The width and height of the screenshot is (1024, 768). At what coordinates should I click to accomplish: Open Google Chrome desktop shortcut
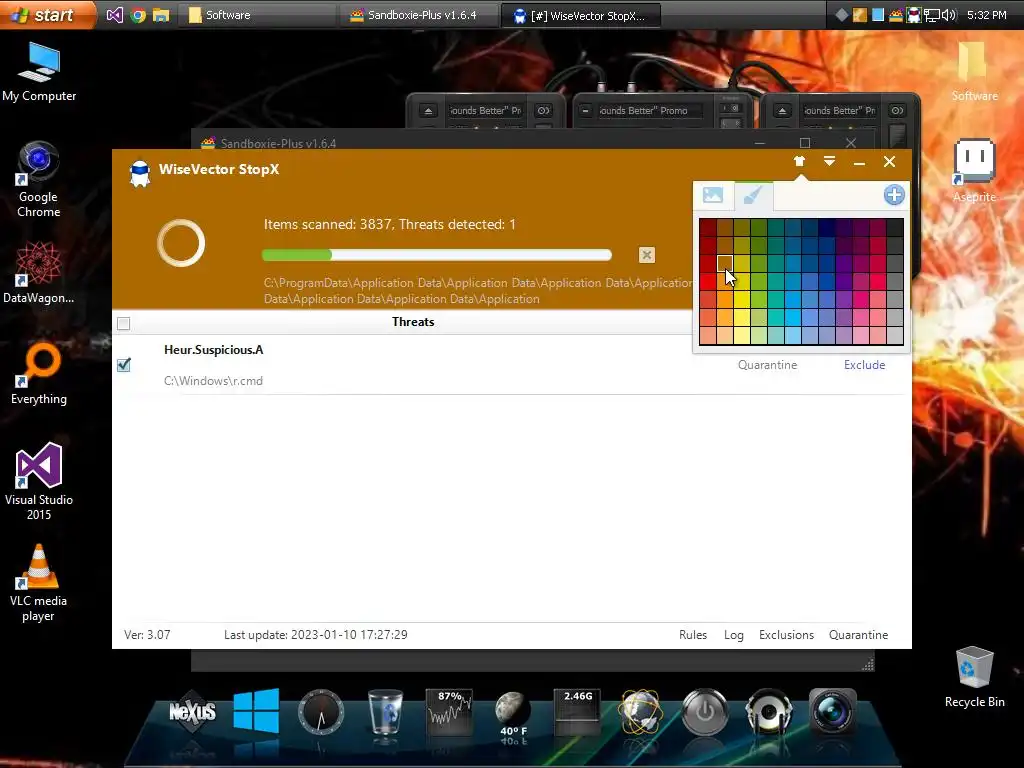(39, 180)
